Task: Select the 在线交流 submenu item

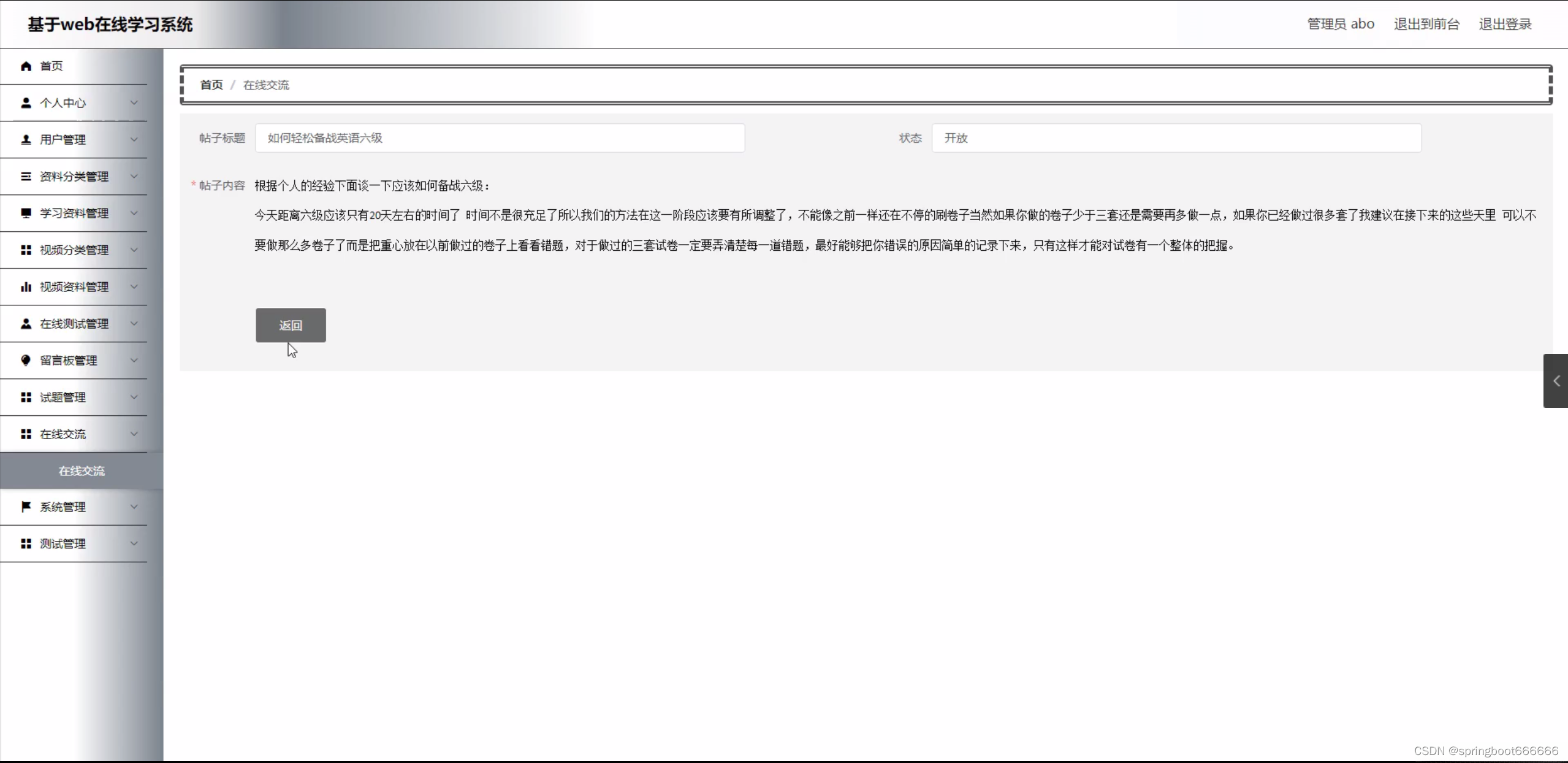Action: click(x=82, y=471)
